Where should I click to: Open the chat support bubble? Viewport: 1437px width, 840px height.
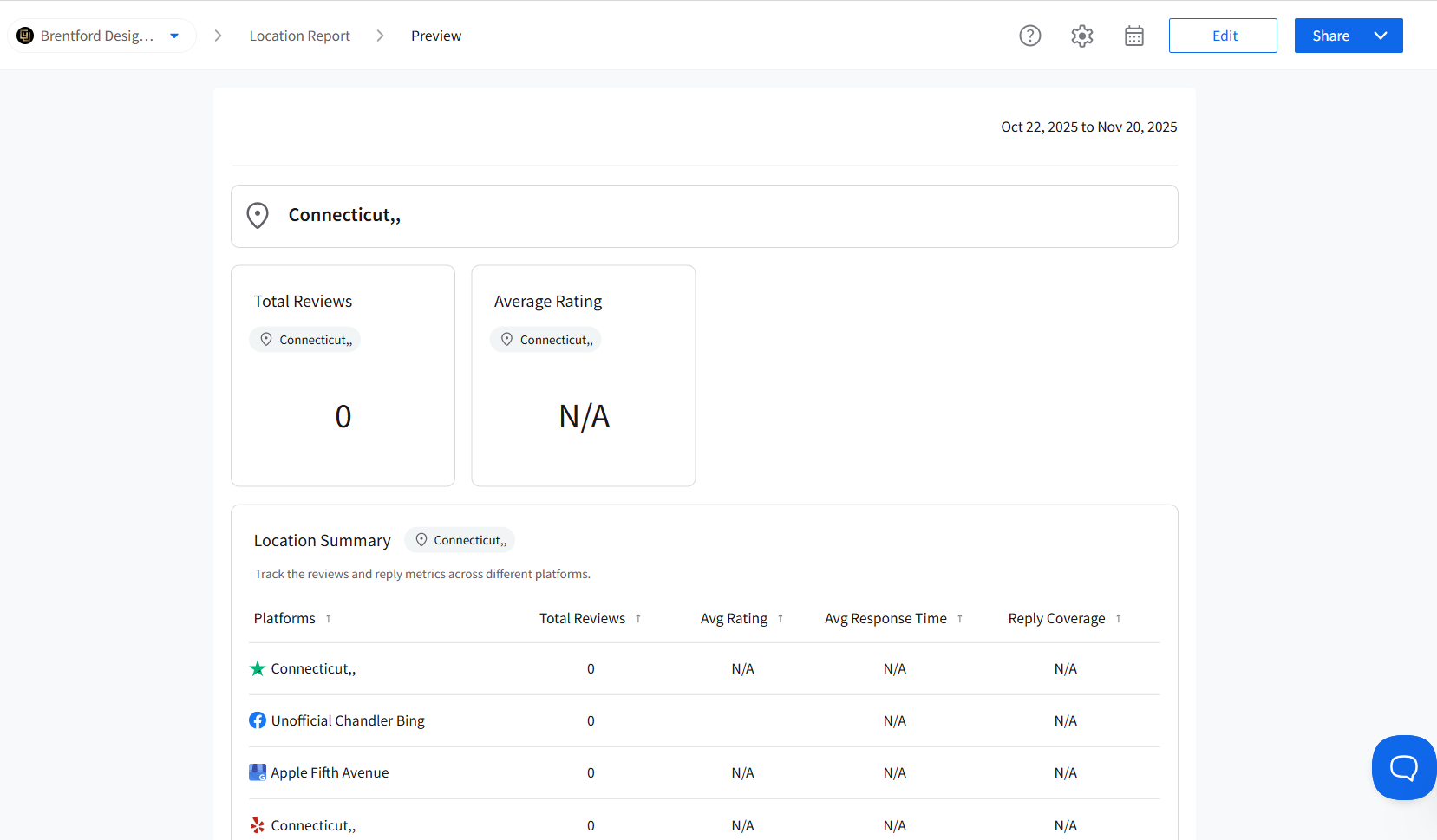pos(1404,767)
